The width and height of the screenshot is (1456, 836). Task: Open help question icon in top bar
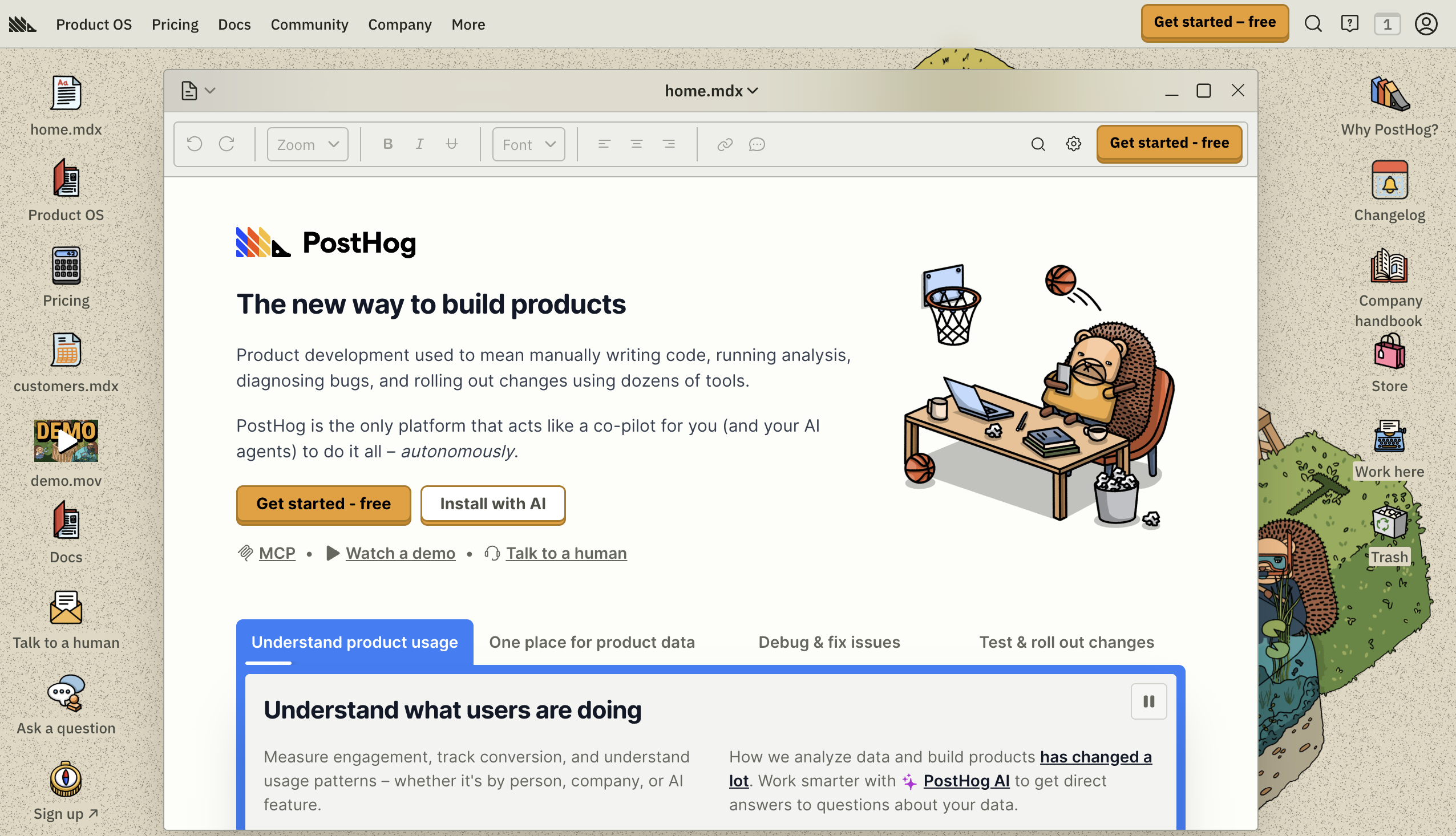click(1350, 23)
